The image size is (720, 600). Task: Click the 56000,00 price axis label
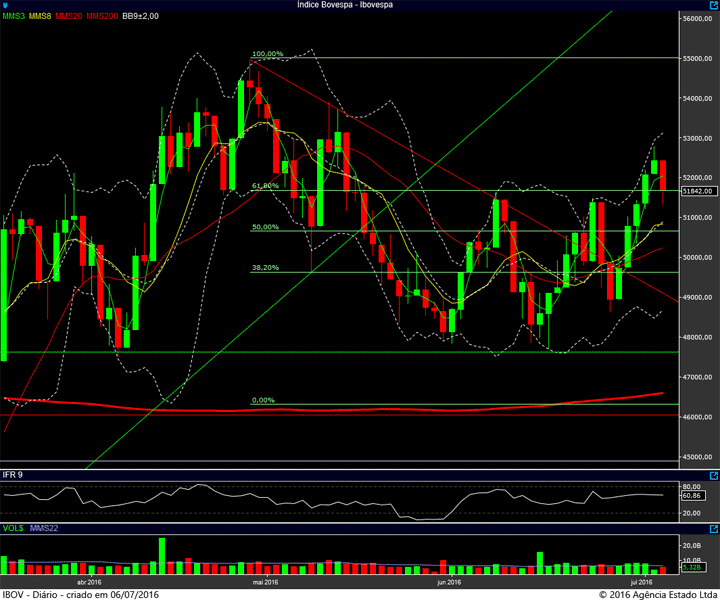(x=698, y=18)
